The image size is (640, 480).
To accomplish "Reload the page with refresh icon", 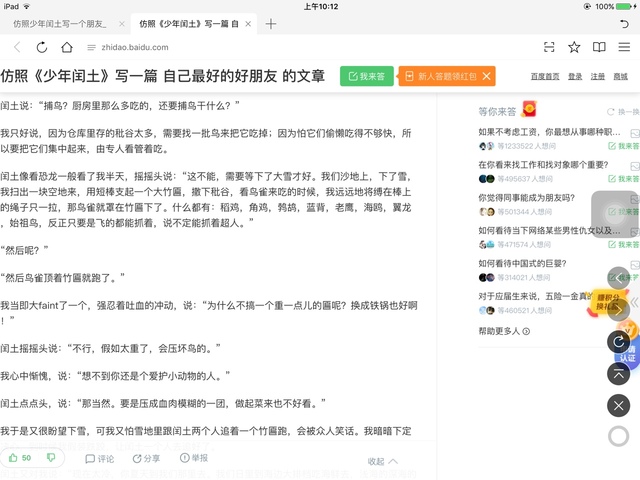I will 40,47.
